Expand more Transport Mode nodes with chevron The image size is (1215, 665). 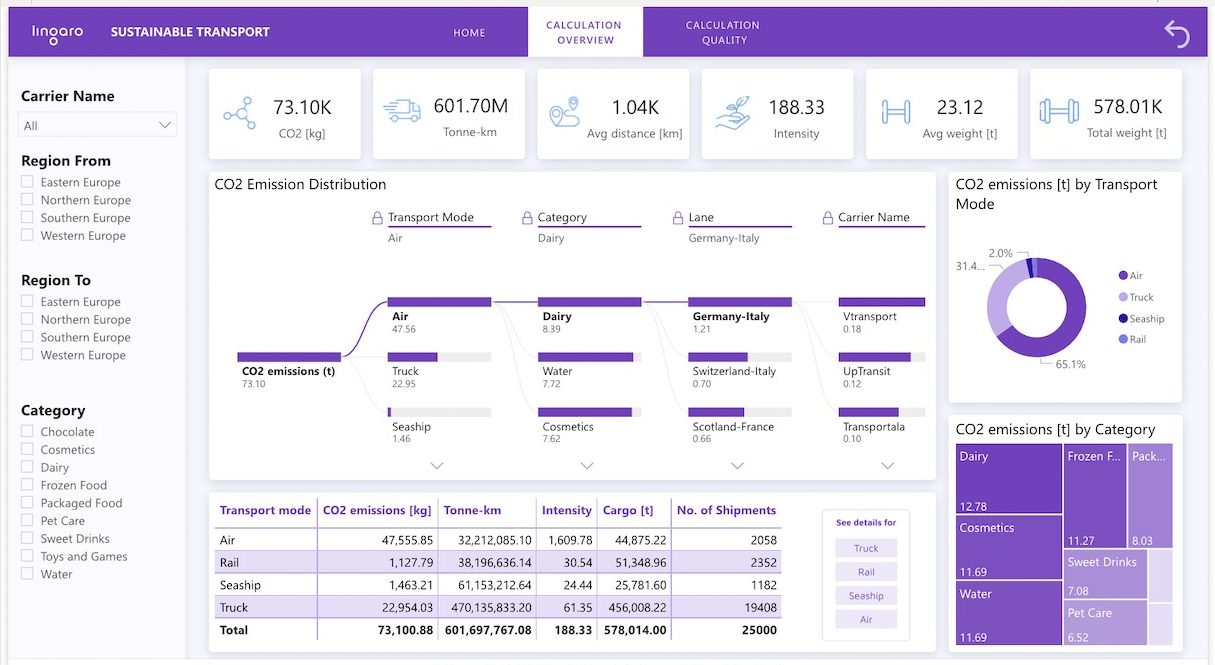(437, 466)
